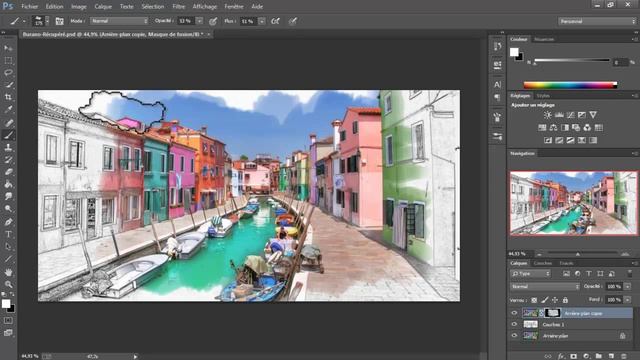Open the Fichier menu
This screenshot has height=360, width=640.
29,7
